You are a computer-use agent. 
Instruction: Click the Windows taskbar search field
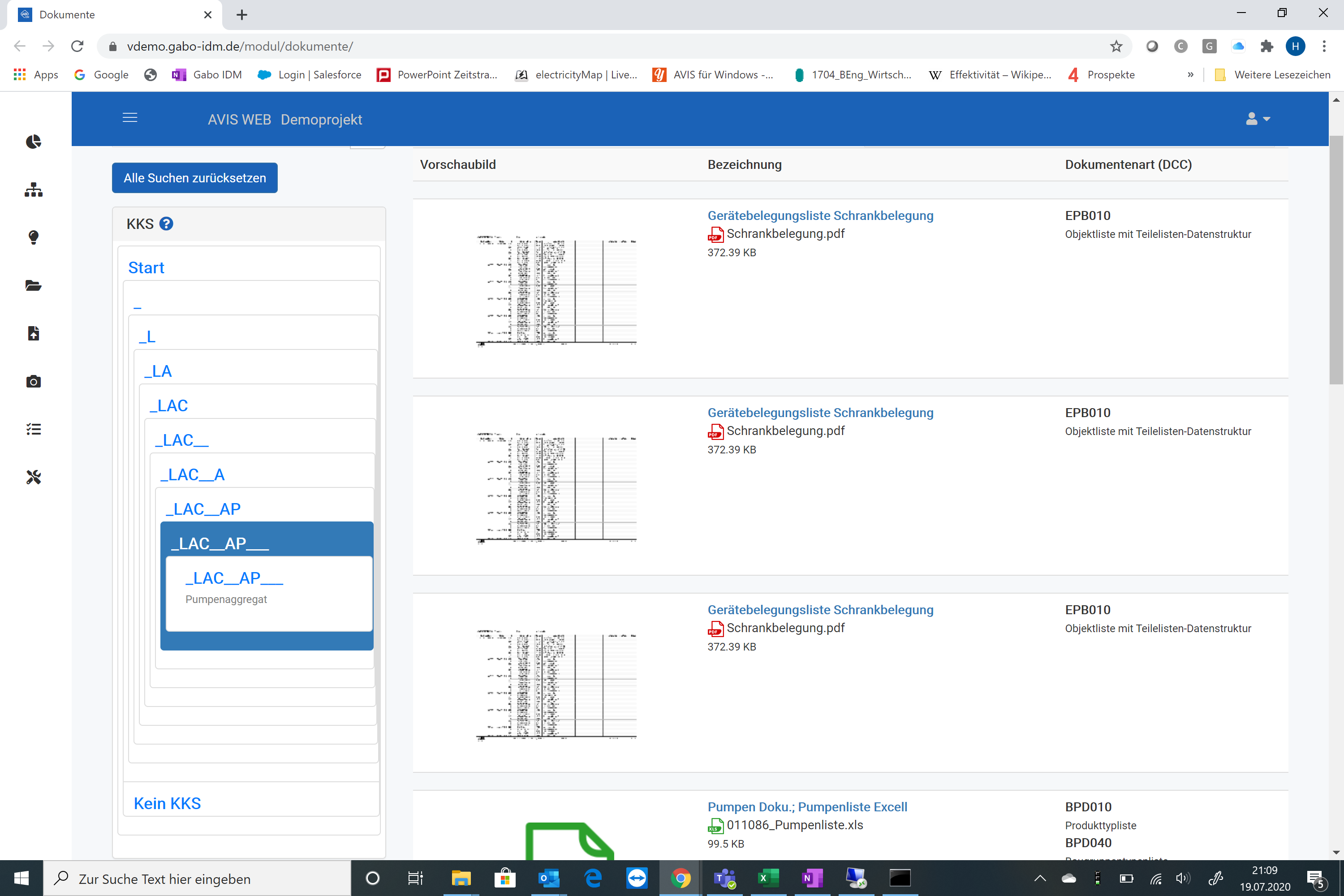coord(197,878)
